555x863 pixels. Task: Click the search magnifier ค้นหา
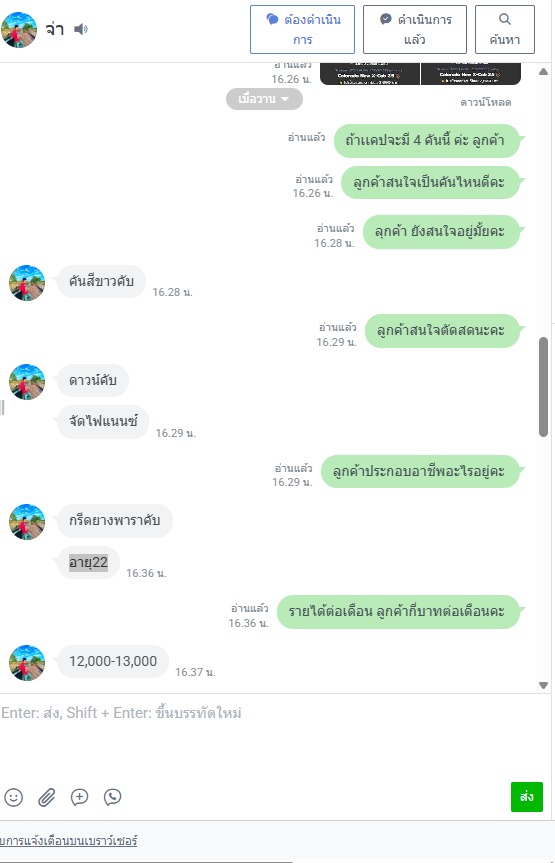point(504,30)
